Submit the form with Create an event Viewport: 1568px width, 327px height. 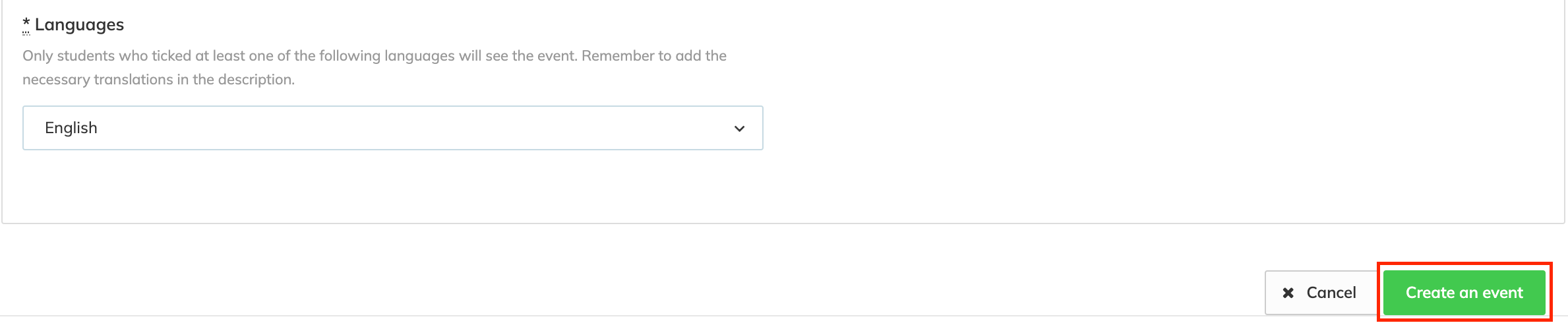coord(1464,293)
